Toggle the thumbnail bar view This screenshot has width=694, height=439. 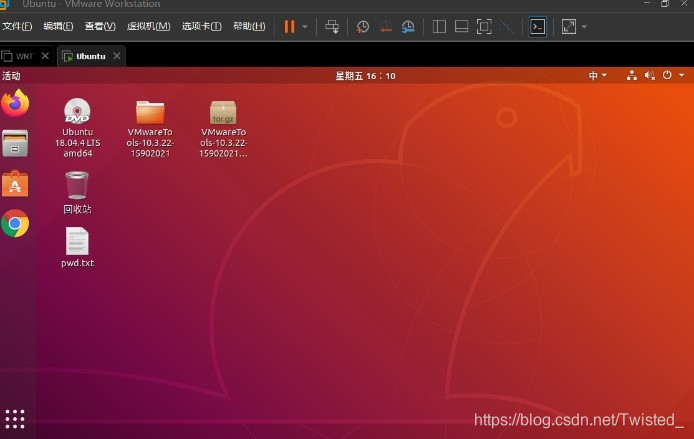[461, 27]
